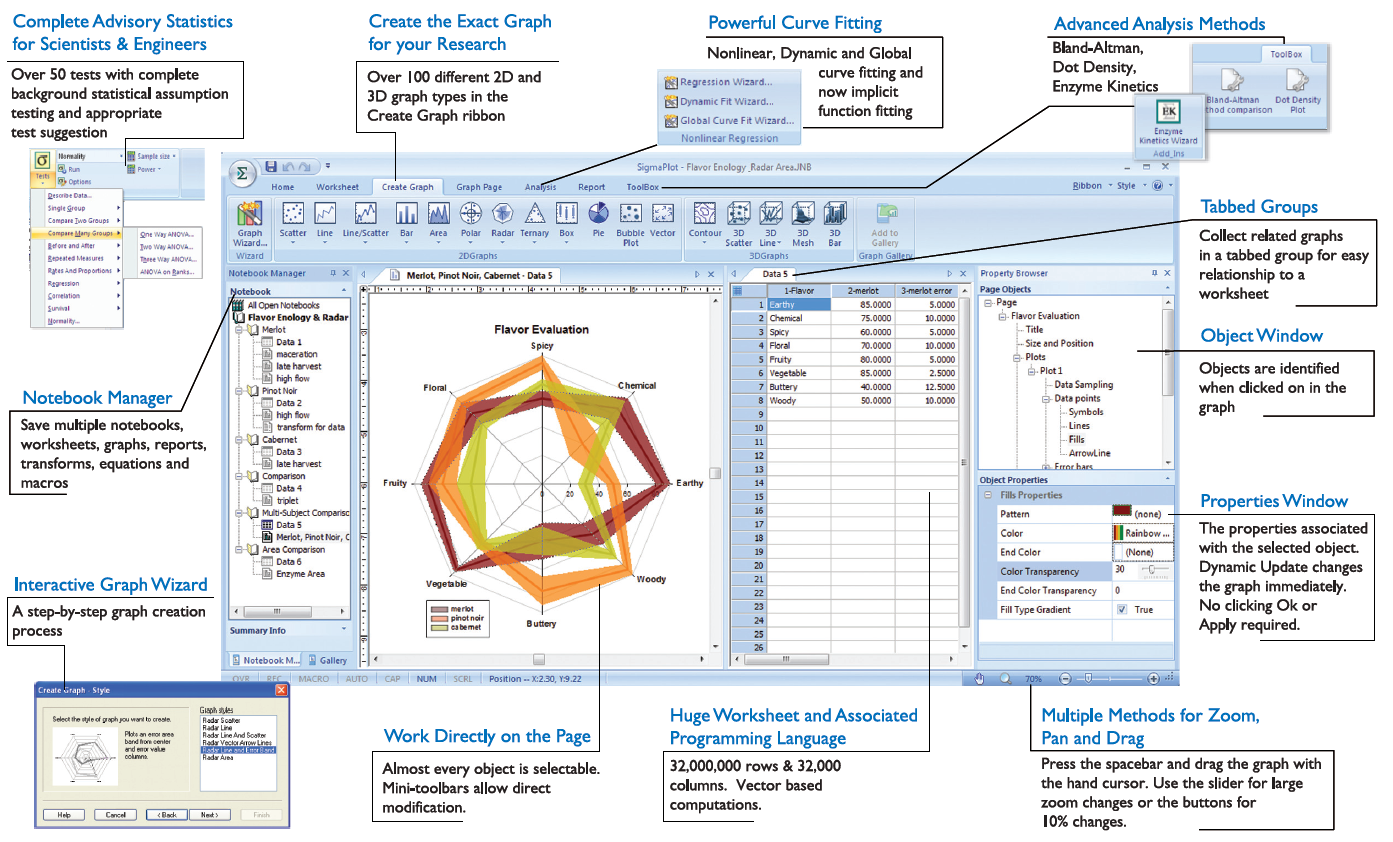Open the Graph Wizard tool
The width and height of the screenshot is (1393, 842).
(x=249, y=224)
